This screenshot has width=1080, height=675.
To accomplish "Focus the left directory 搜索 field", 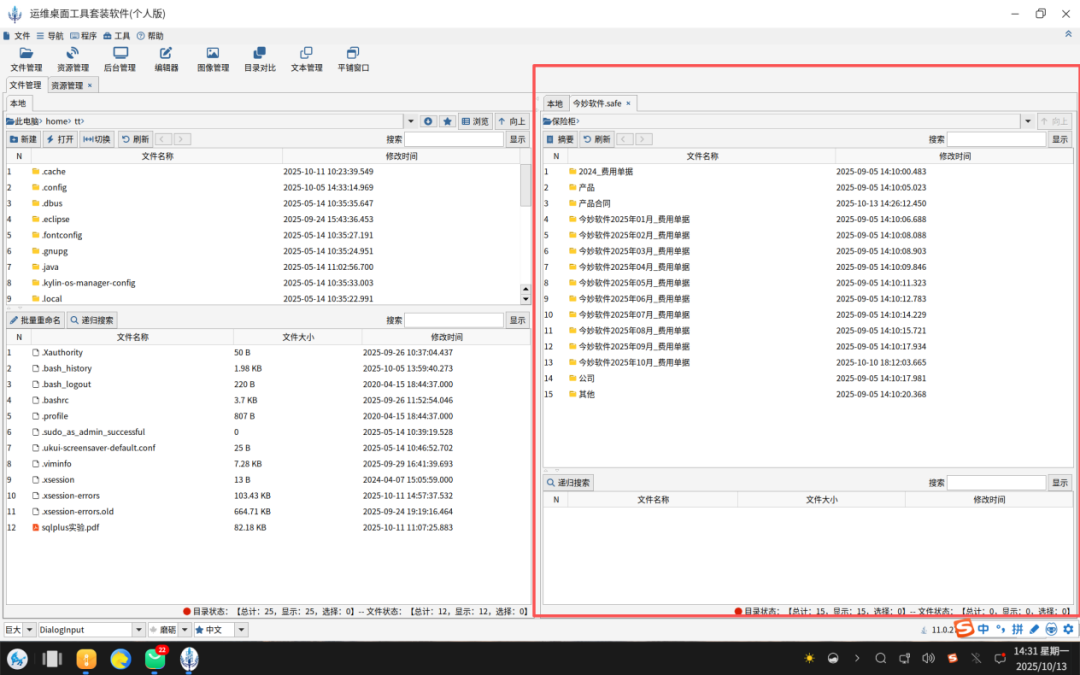I will tap(454, 139).
